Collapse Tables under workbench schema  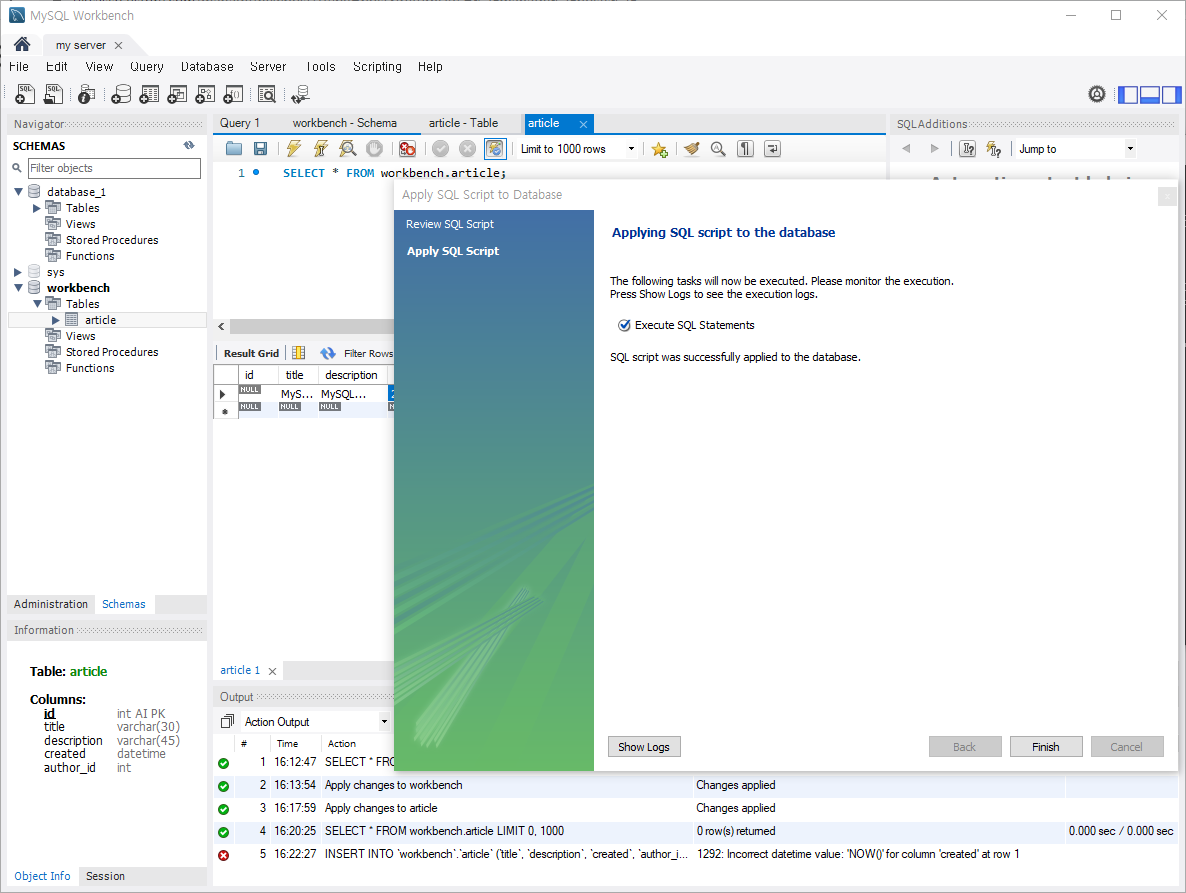[x=36, y=304]
